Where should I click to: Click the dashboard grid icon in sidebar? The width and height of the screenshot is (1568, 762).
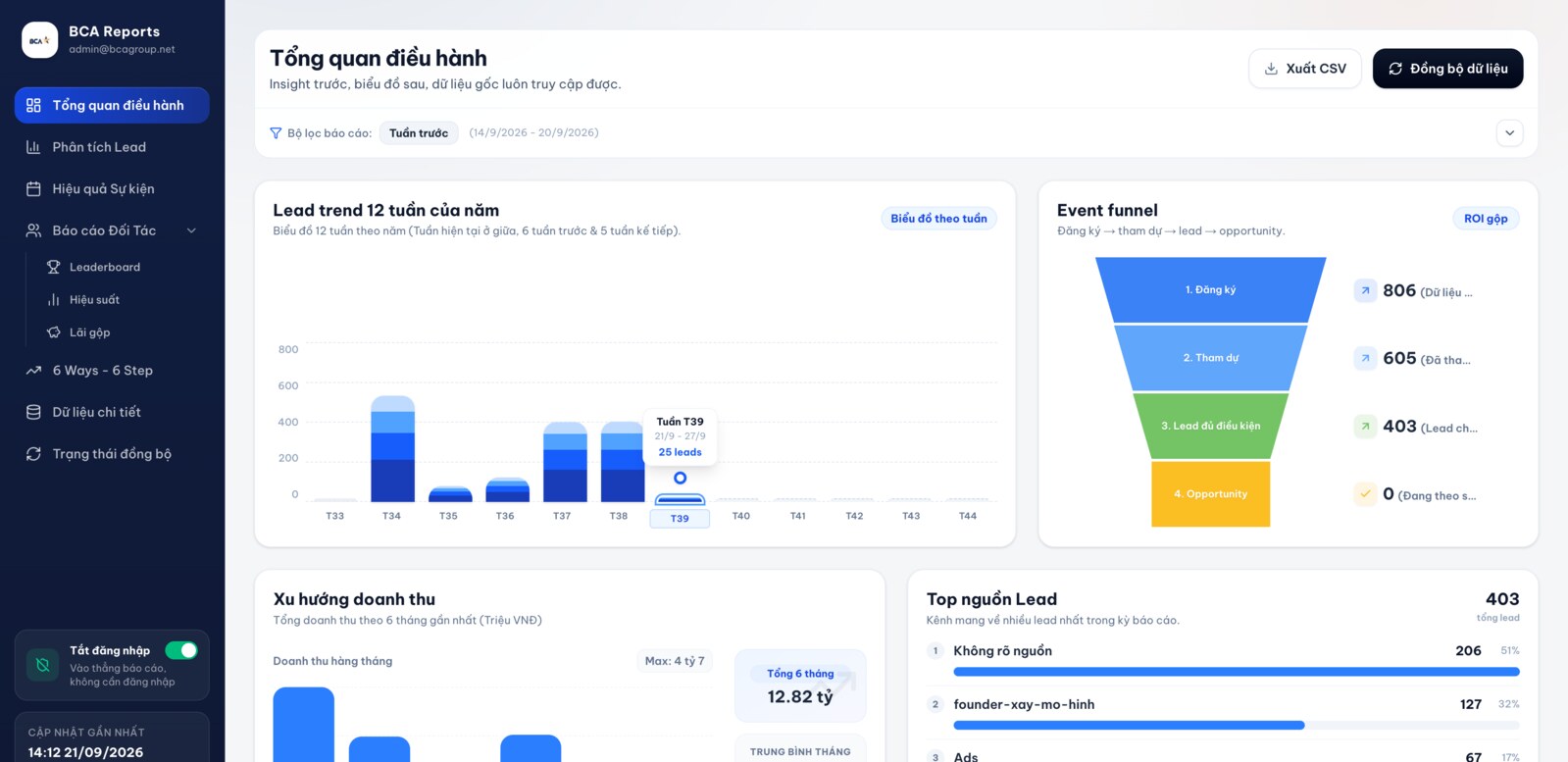[x=33, y=105]
